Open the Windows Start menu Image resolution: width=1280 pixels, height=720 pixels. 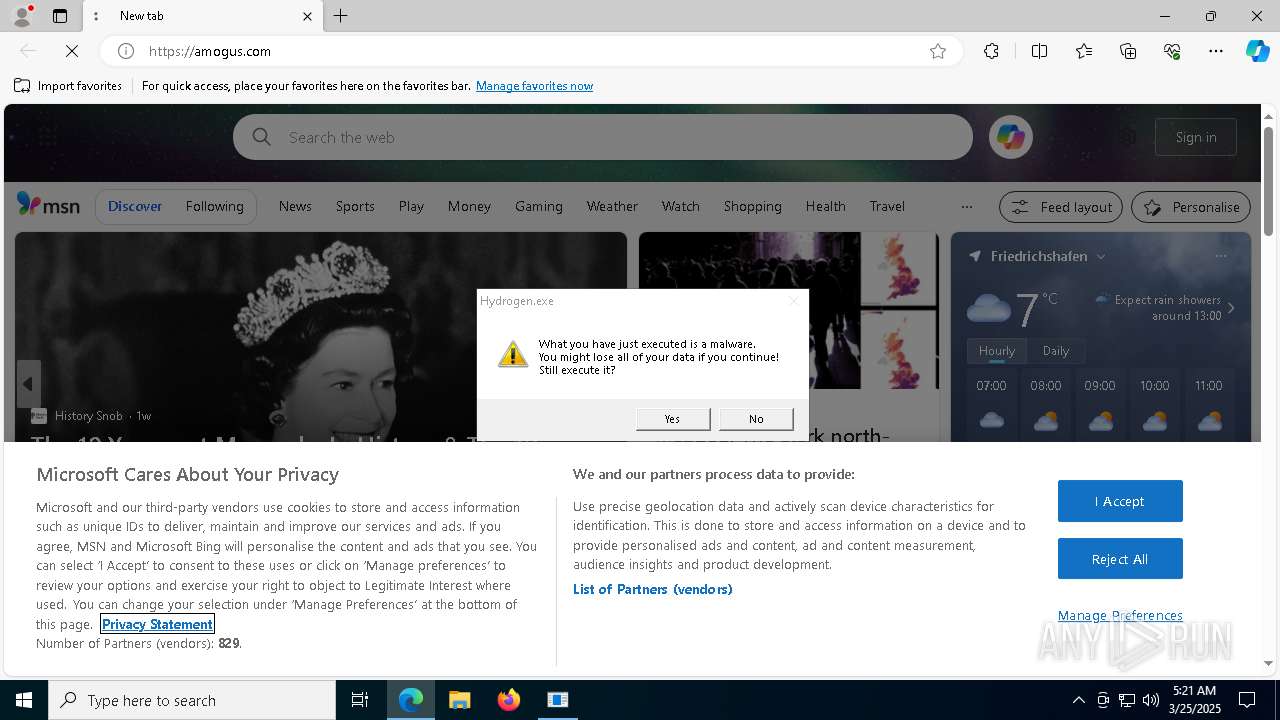pos(24,700)
